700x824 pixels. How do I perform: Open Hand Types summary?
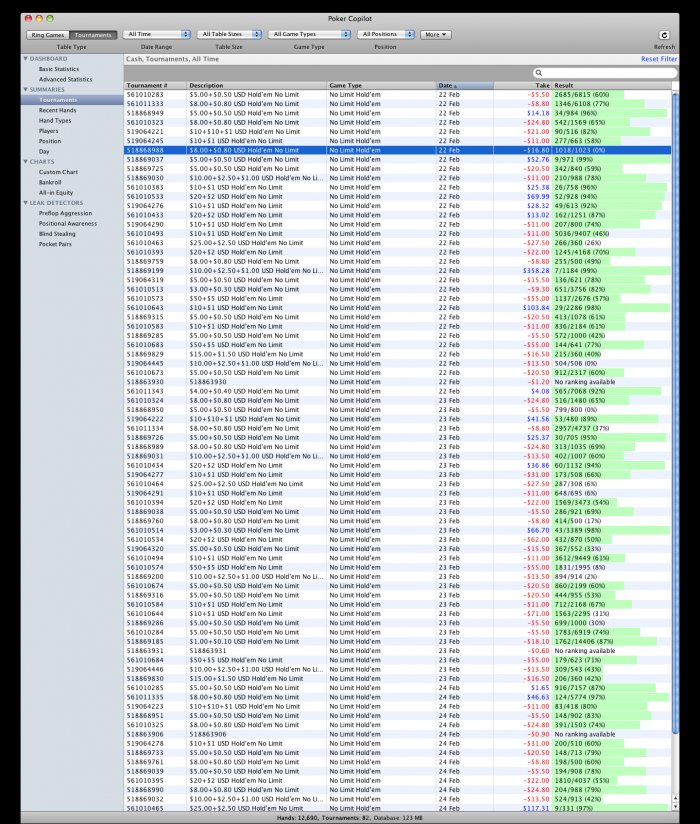click(55, 120)
